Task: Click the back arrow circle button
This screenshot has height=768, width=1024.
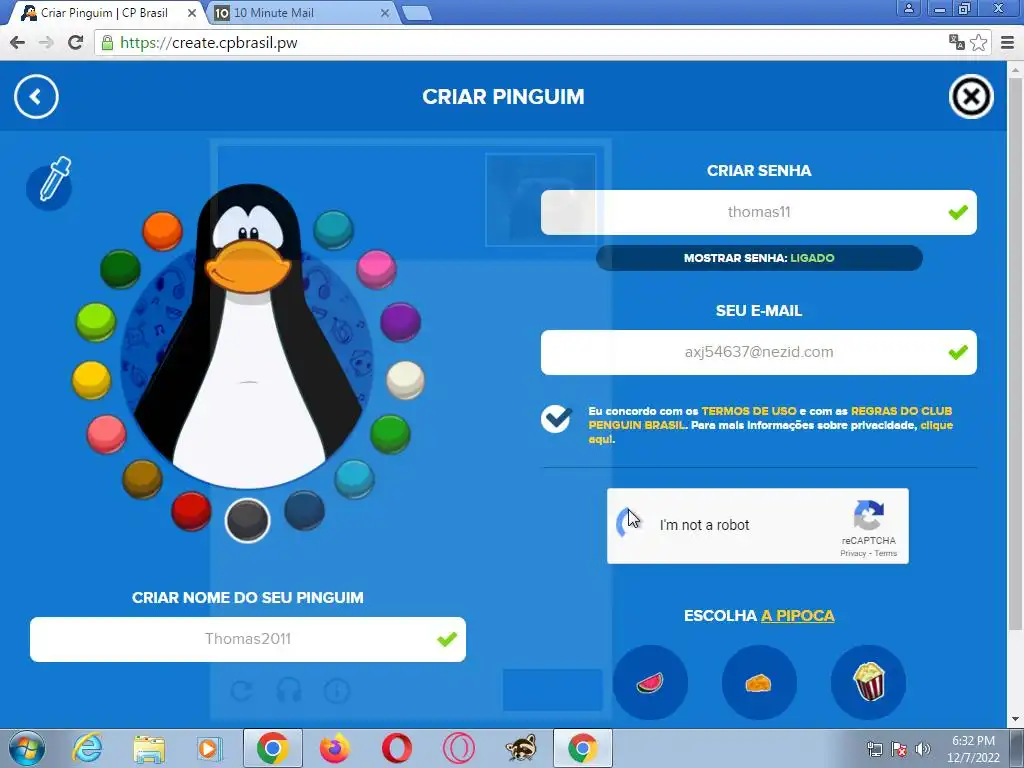Action: 36,97
